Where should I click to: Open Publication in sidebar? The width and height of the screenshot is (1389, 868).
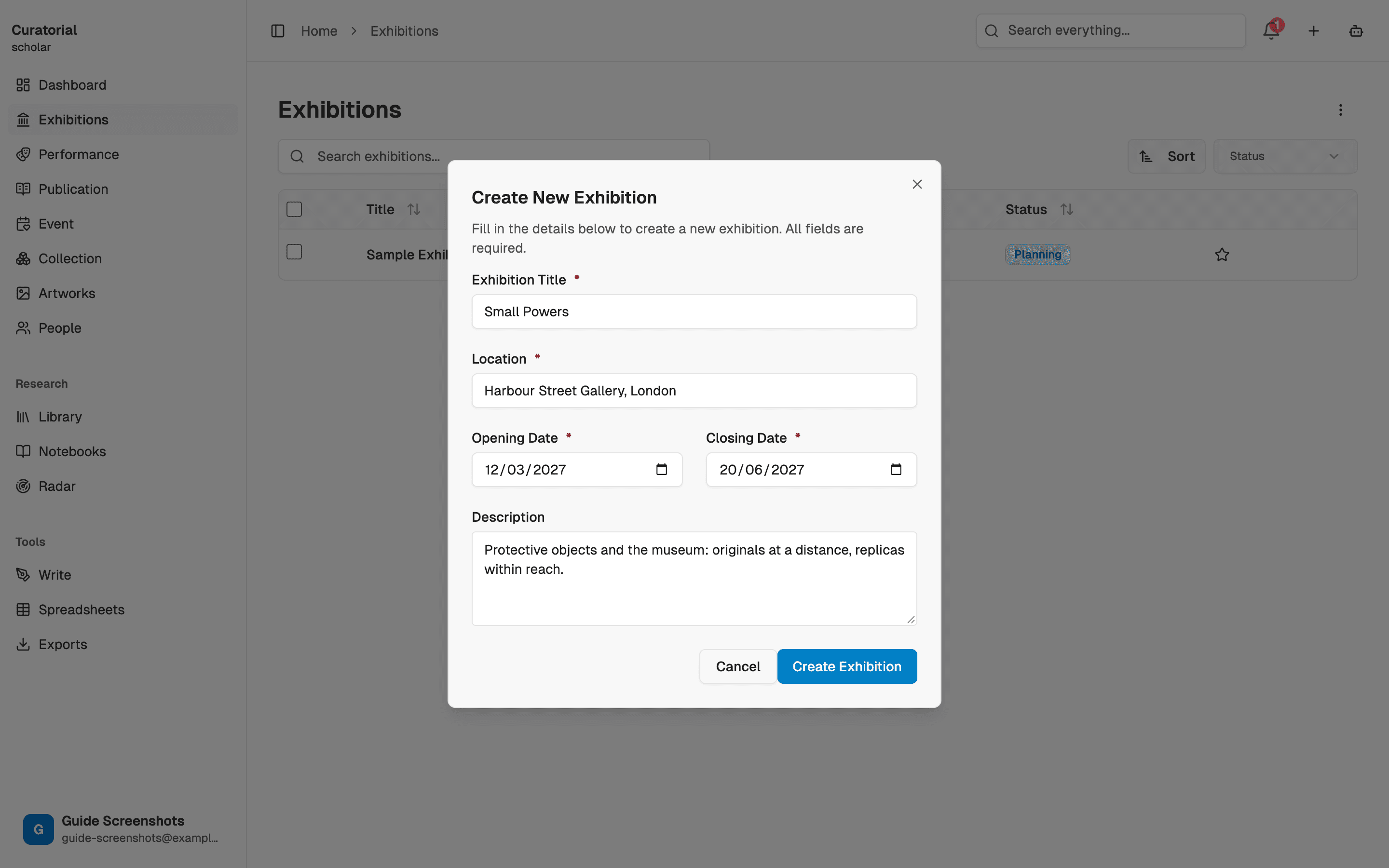pos(123,189)
